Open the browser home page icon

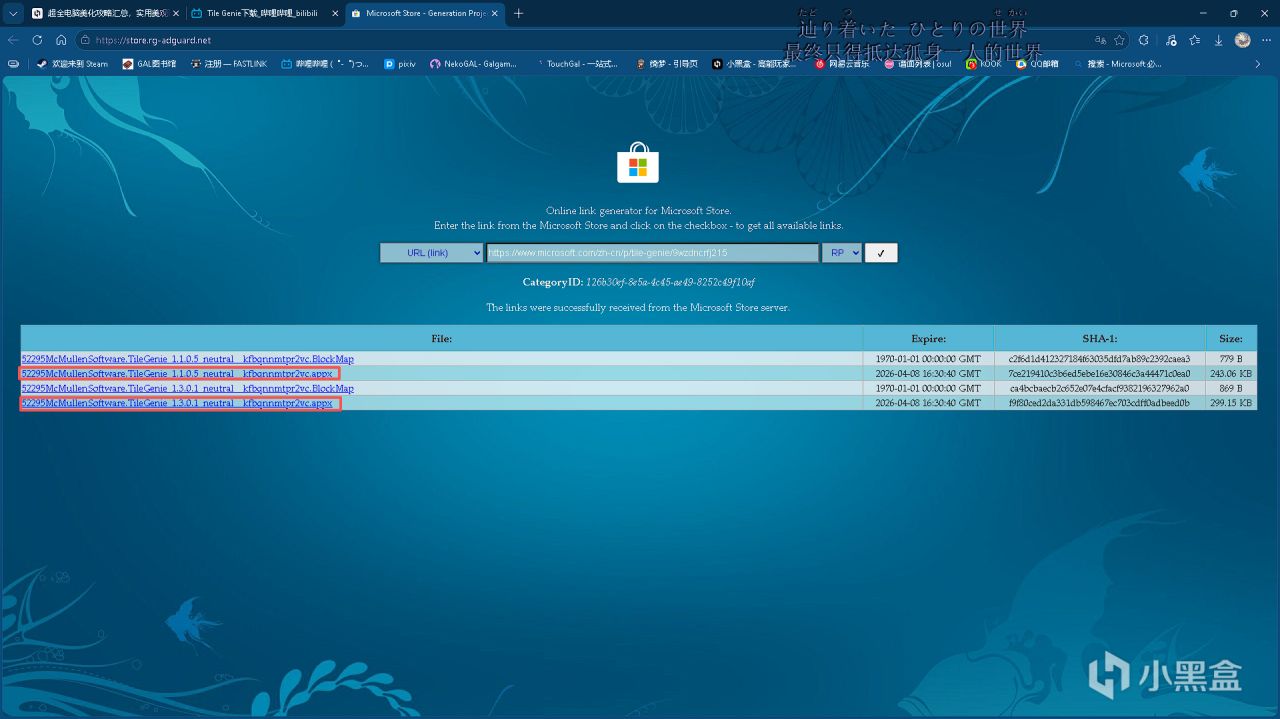point(61,40)
